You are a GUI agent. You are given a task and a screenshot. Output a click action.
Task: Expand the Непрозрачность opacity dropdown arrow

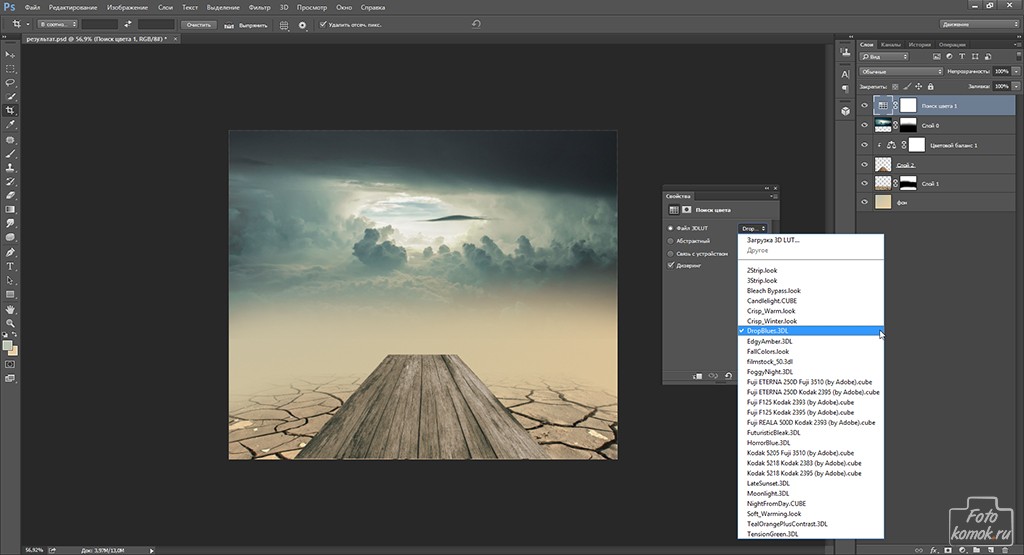tap(1015, 72)
